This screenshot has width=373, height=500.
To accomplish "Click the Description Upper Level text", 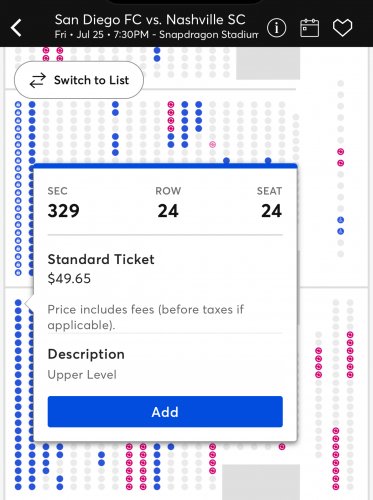I will click(82, 375).
